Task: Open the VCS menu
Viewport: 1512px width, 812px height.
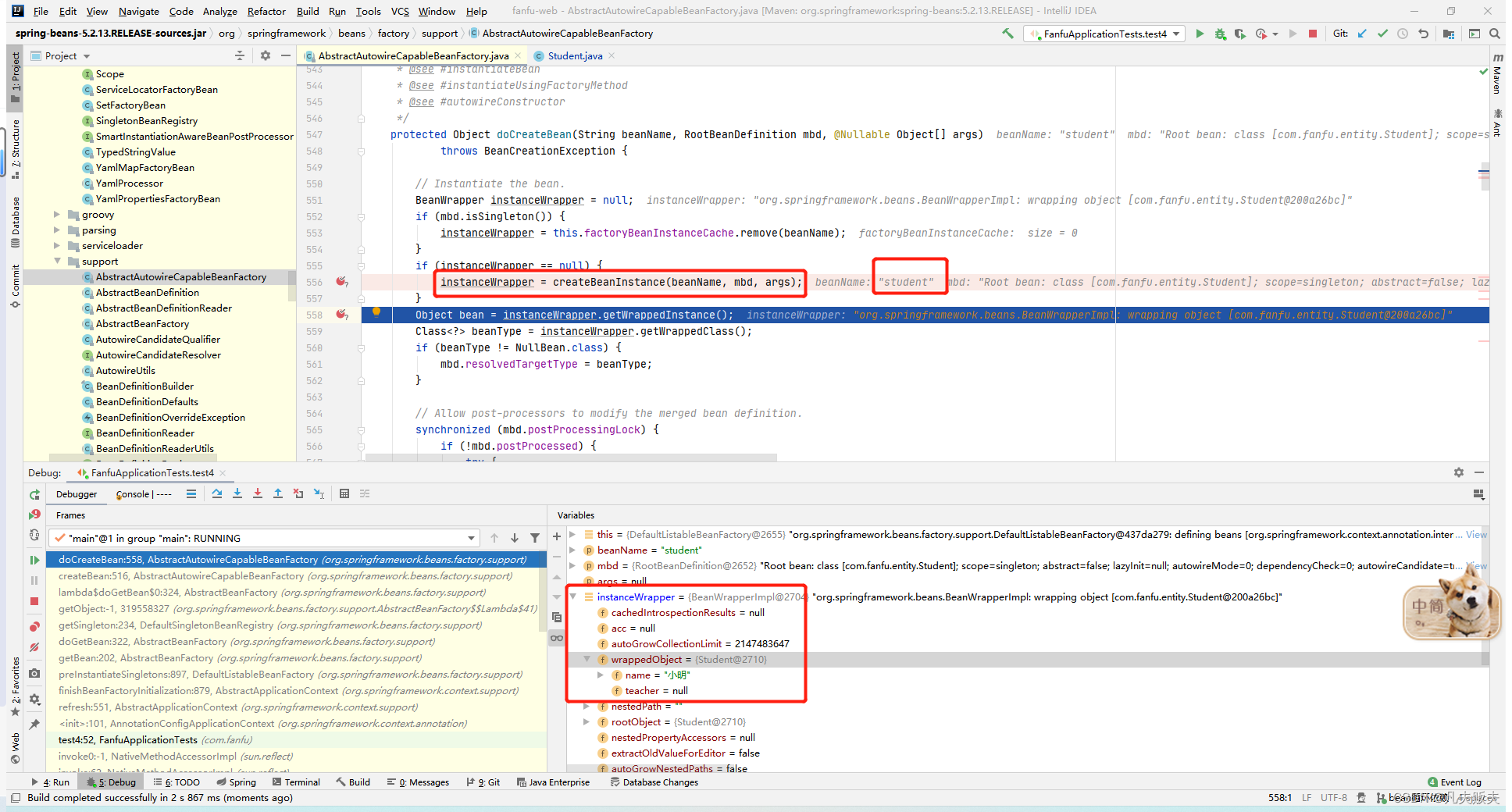Action: coord(400,11)
